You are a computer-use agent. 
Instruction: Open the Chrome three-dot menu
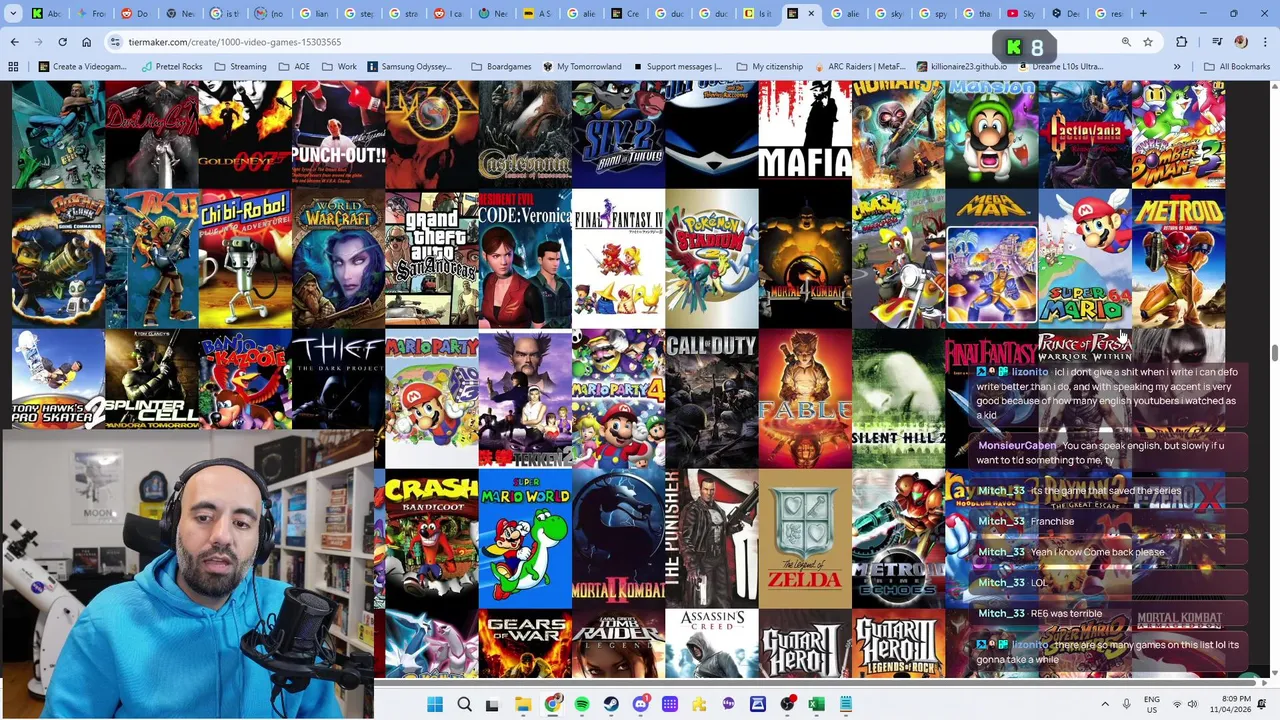pos(1264,42)
